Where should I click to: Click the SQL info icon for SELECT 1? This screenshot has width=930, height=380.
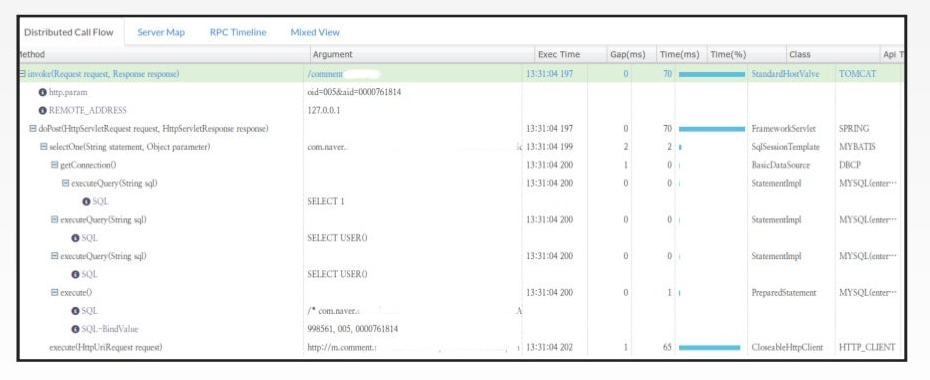click(87, 202)
